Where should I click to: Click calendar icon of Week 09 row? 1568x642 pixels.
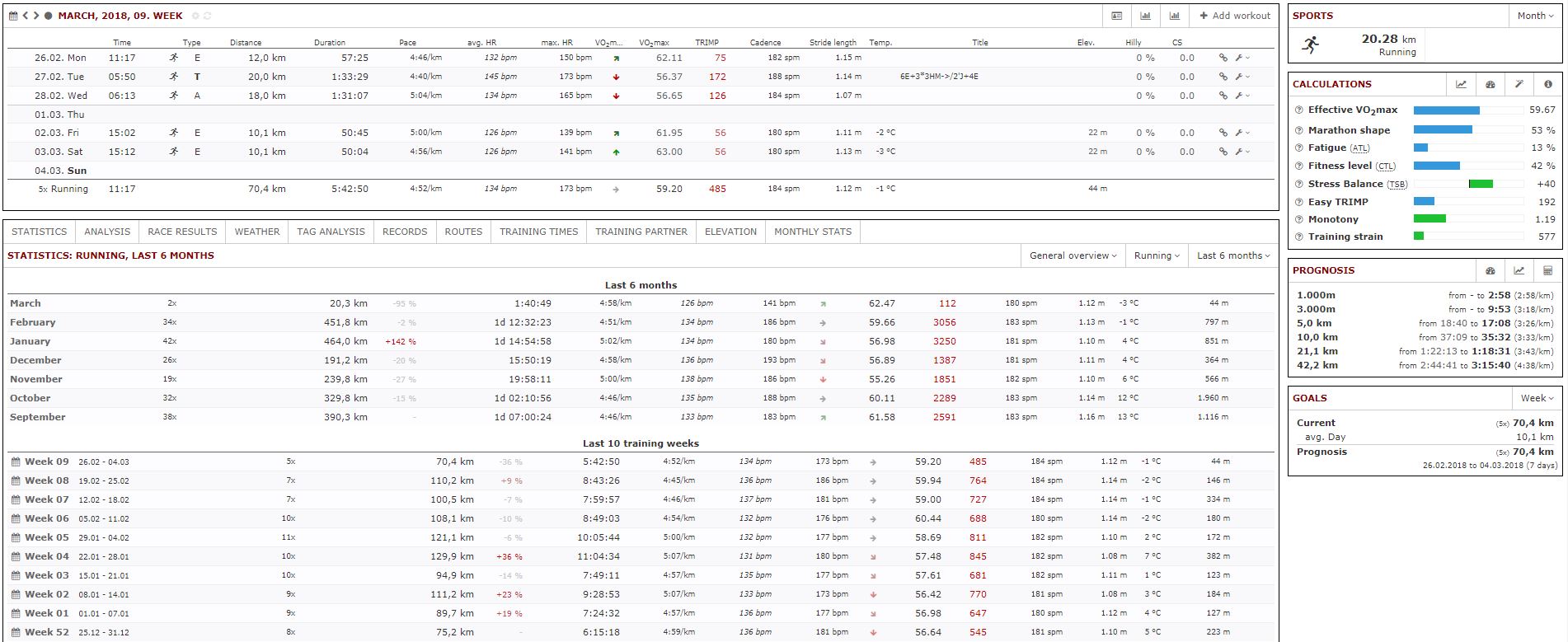tap(16, 462)
